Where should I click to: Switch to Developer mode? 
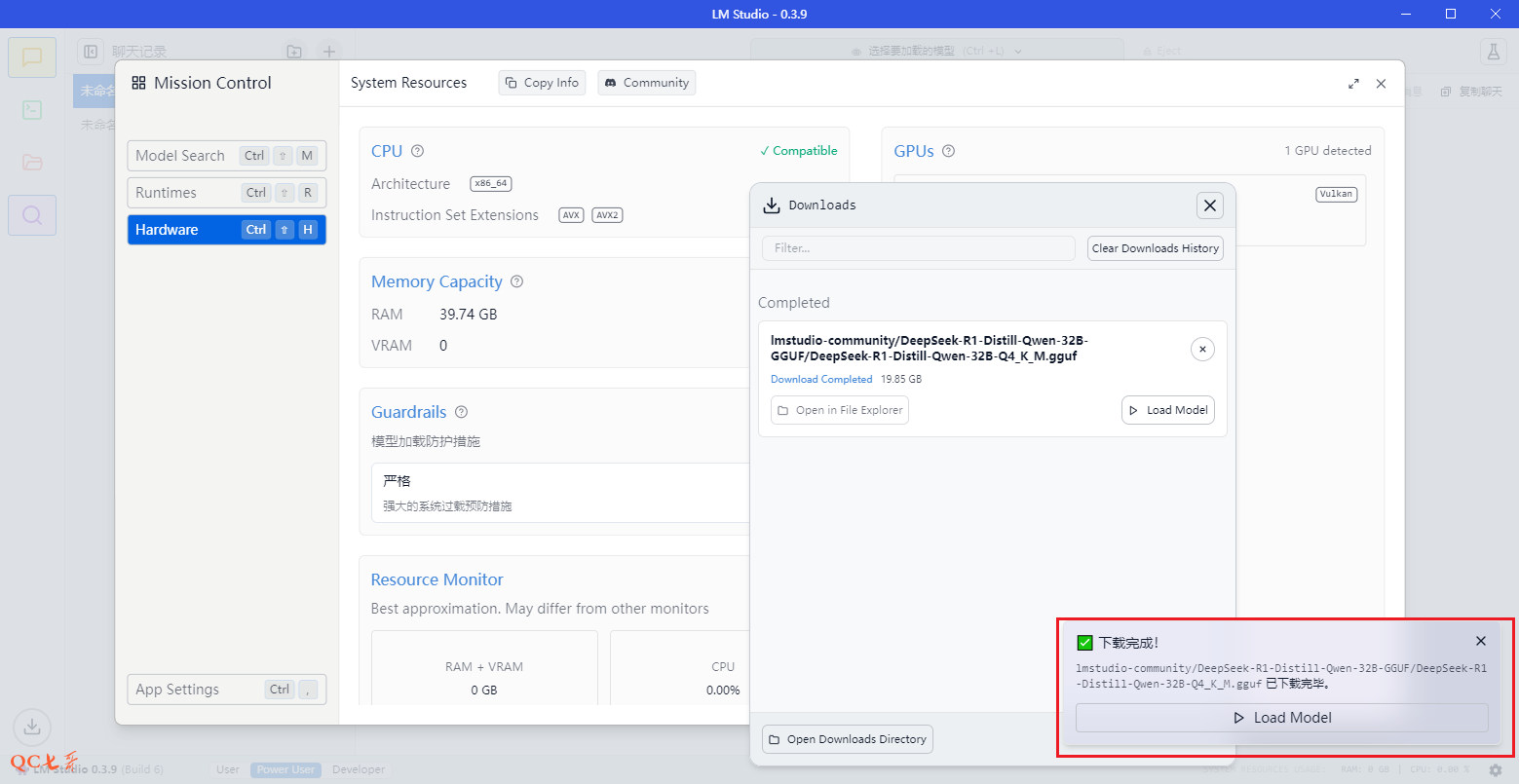coord(359,769)
